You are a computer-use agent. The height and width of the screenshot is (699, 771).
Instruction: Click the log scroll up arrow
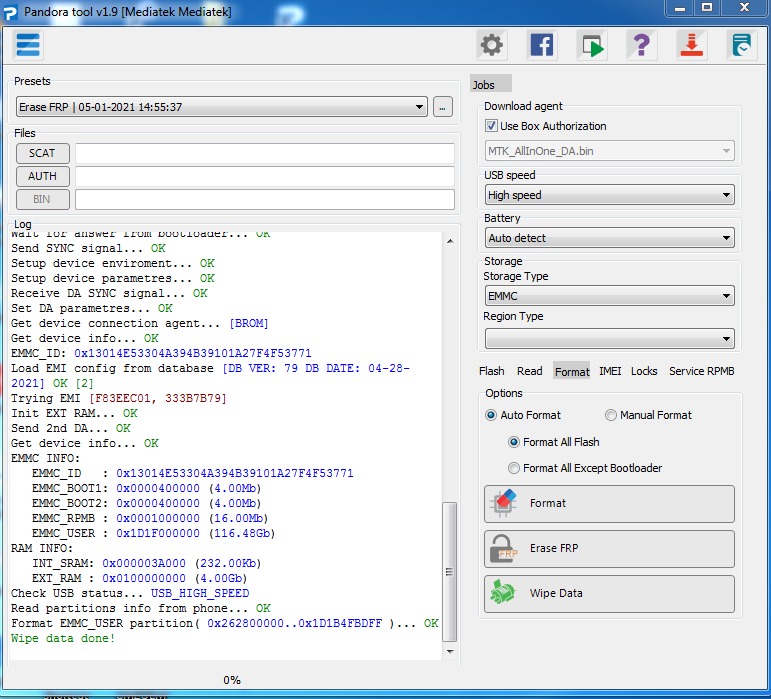click(x=449, y=241)
